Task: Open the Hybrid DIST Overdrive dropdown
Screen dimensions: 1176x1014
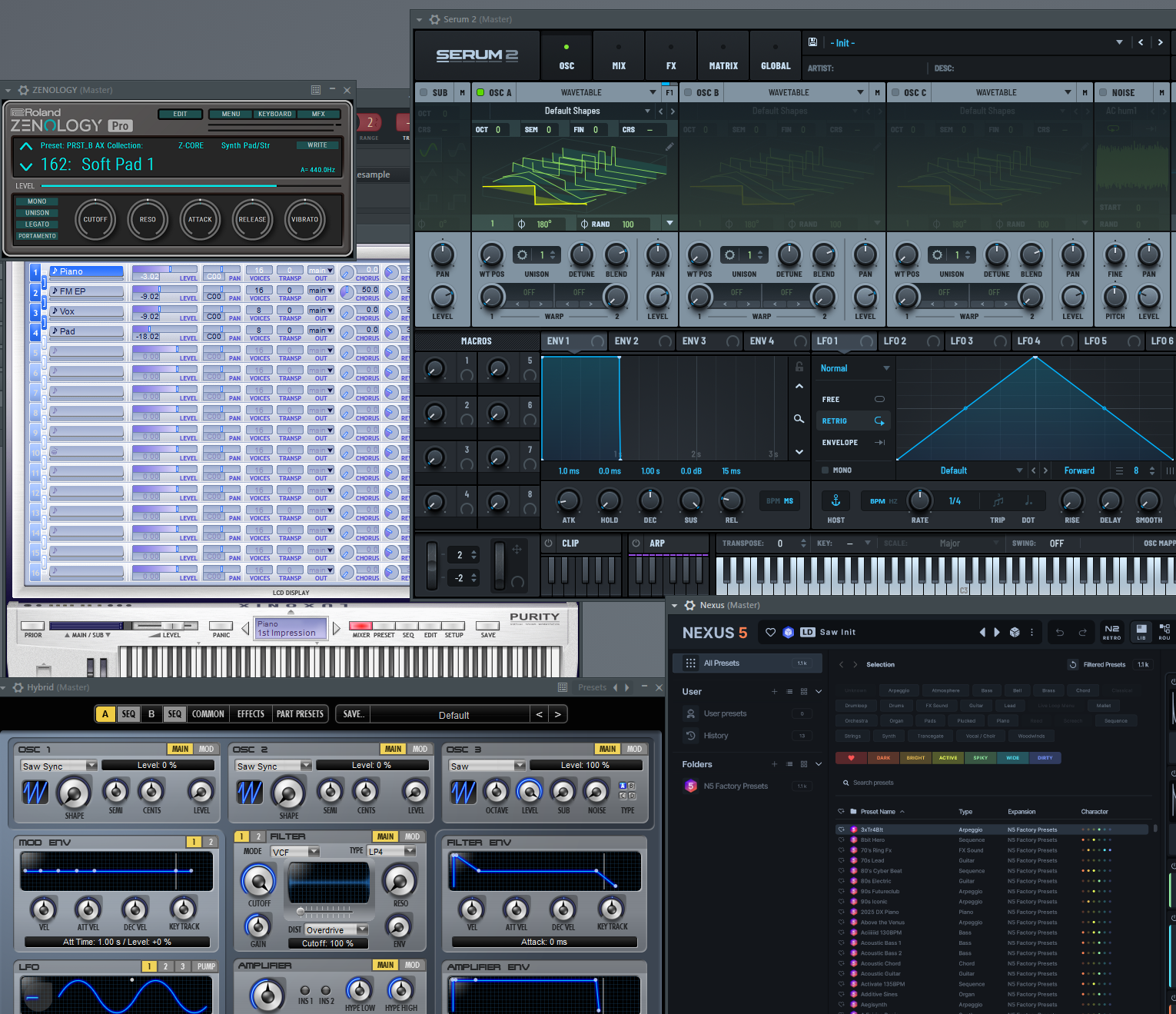Action: coord(336,929)
